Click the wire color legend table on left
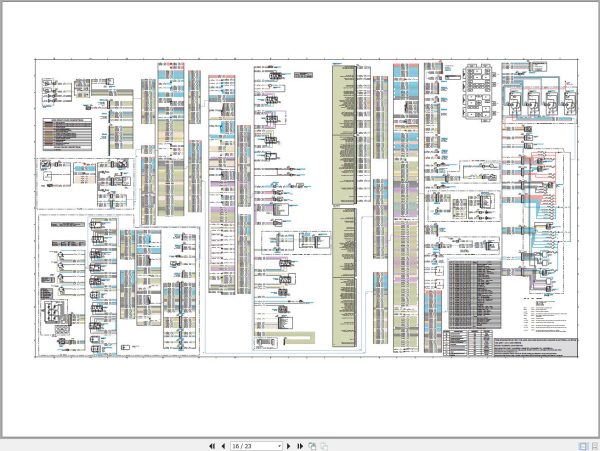This screenshot has width=600, height=451. 67,134
